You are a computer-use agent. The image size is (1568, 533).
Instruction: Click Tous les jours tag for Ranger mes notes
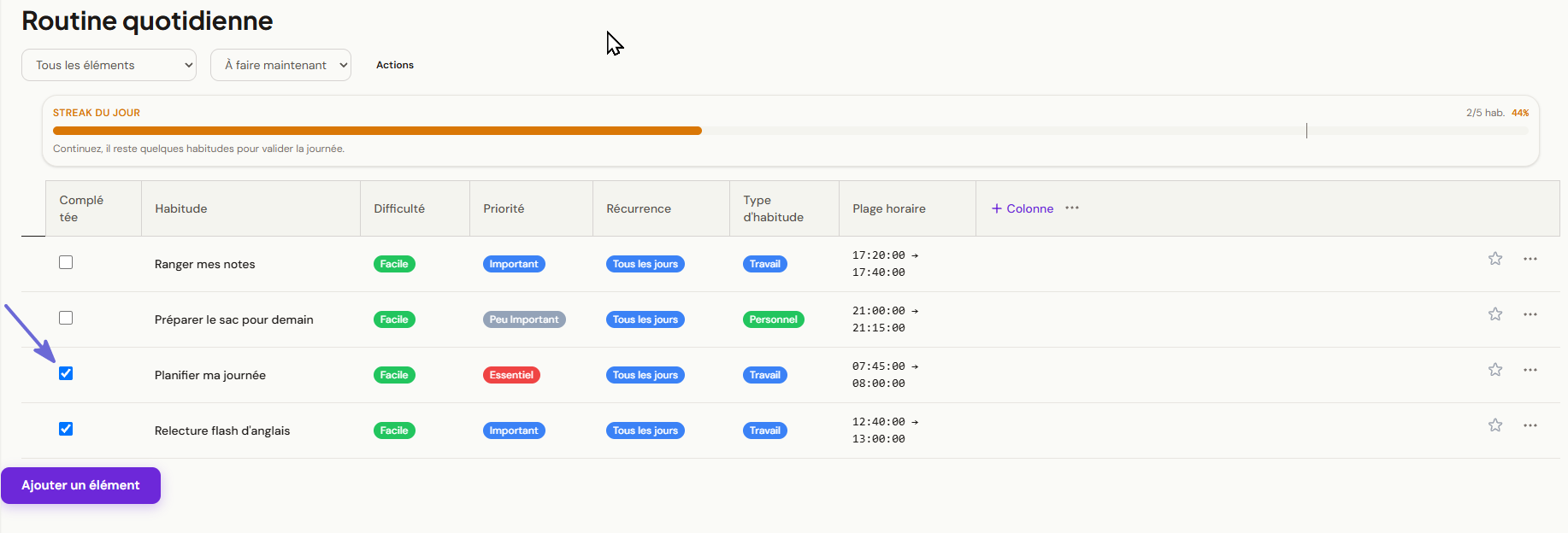pyautogui.click(x=645, y=264)
